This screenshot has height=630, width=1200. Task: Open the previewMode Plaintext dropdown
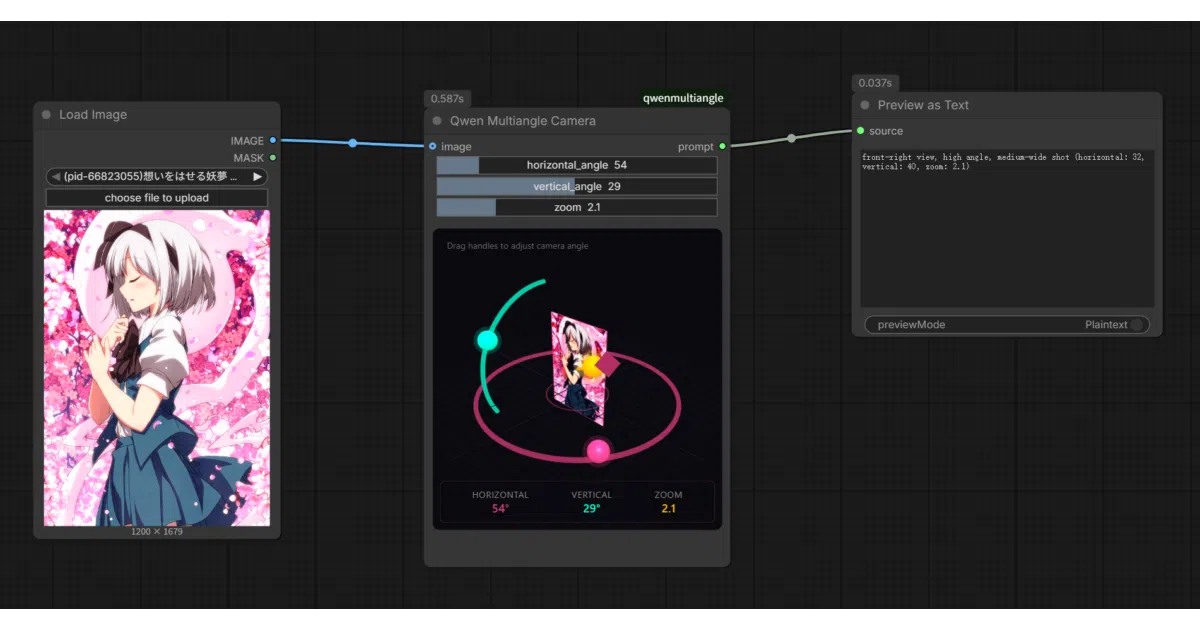tap(1007, 325)
